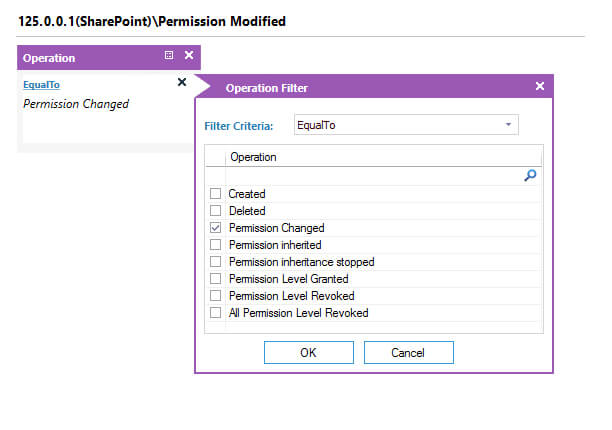The image size is (612, 430).
Task: Click the Permission inheritance stopped row text
Action: (x=301, y=262)
